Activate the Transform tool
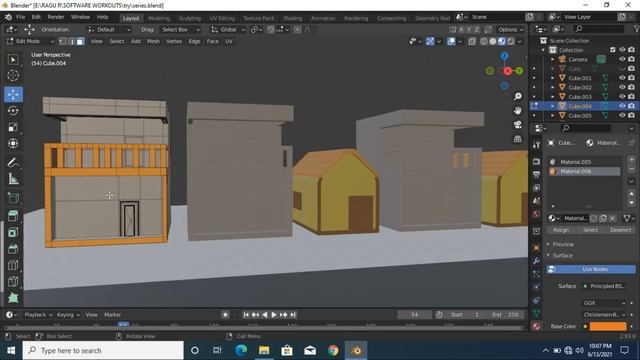This screenshot has height=360, width=640. click(13, 143)
